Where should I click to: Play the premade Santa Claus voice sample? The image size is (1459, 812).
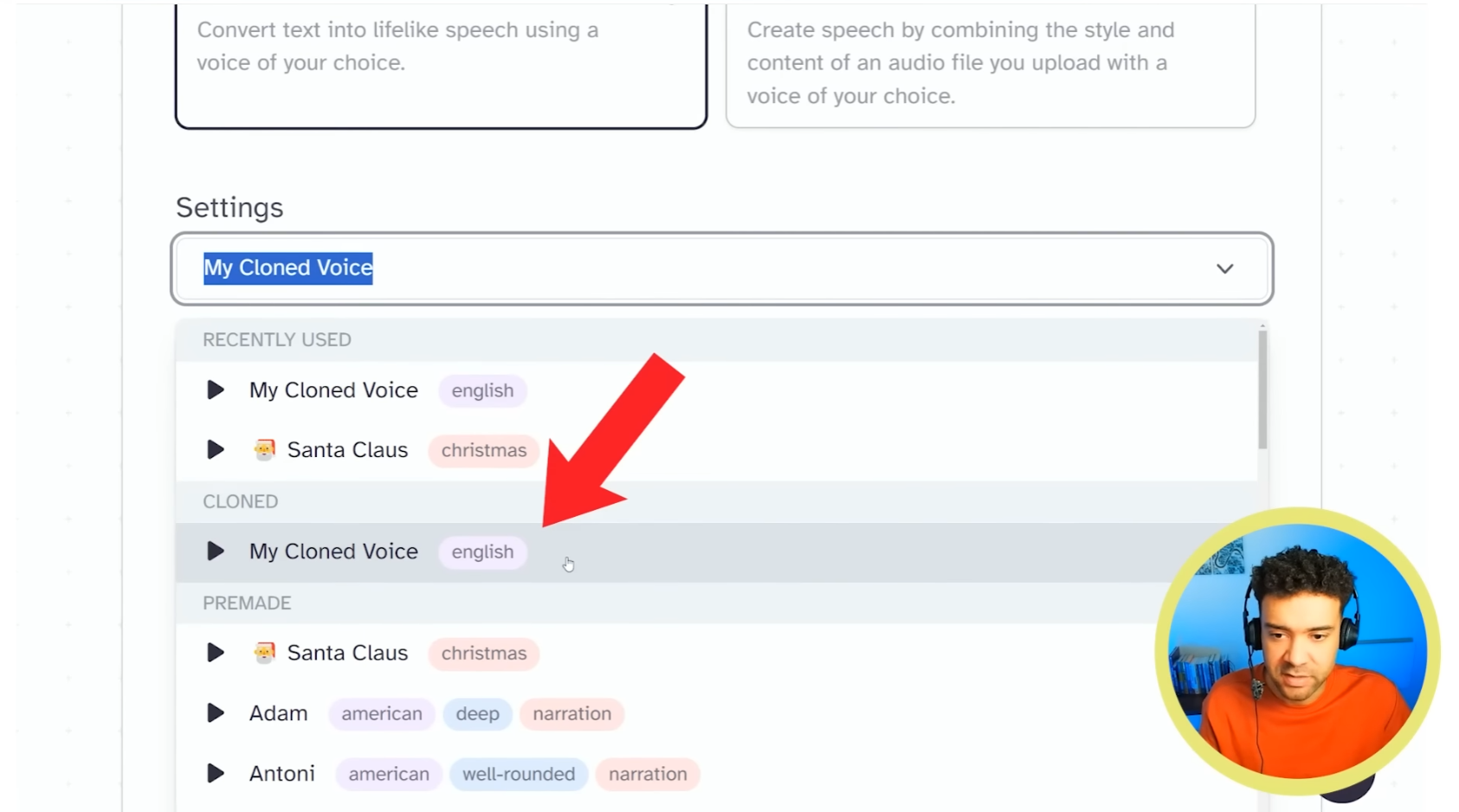[x=214, y=653]
